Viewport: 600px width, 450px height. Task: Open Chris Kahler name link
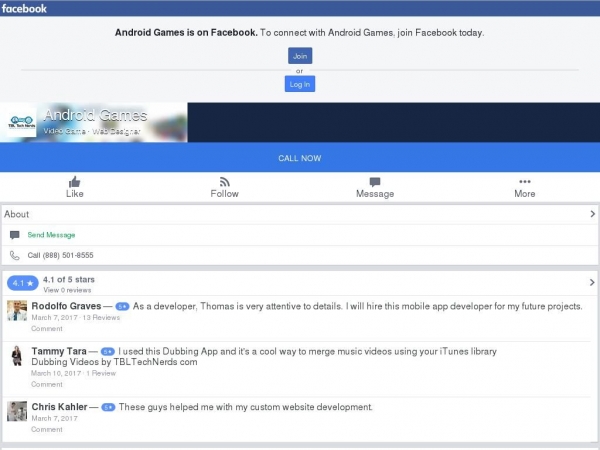[x=59, y=407]
